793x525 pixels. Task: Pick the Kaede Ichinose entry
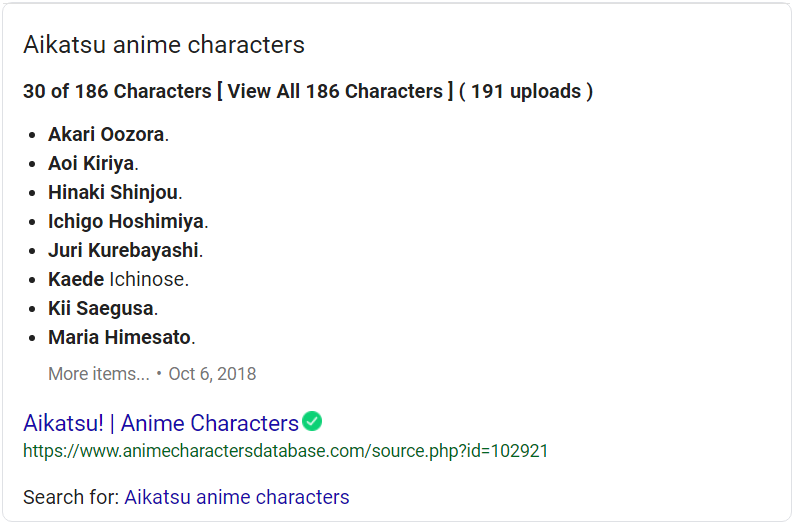click(x=117, y=279)
